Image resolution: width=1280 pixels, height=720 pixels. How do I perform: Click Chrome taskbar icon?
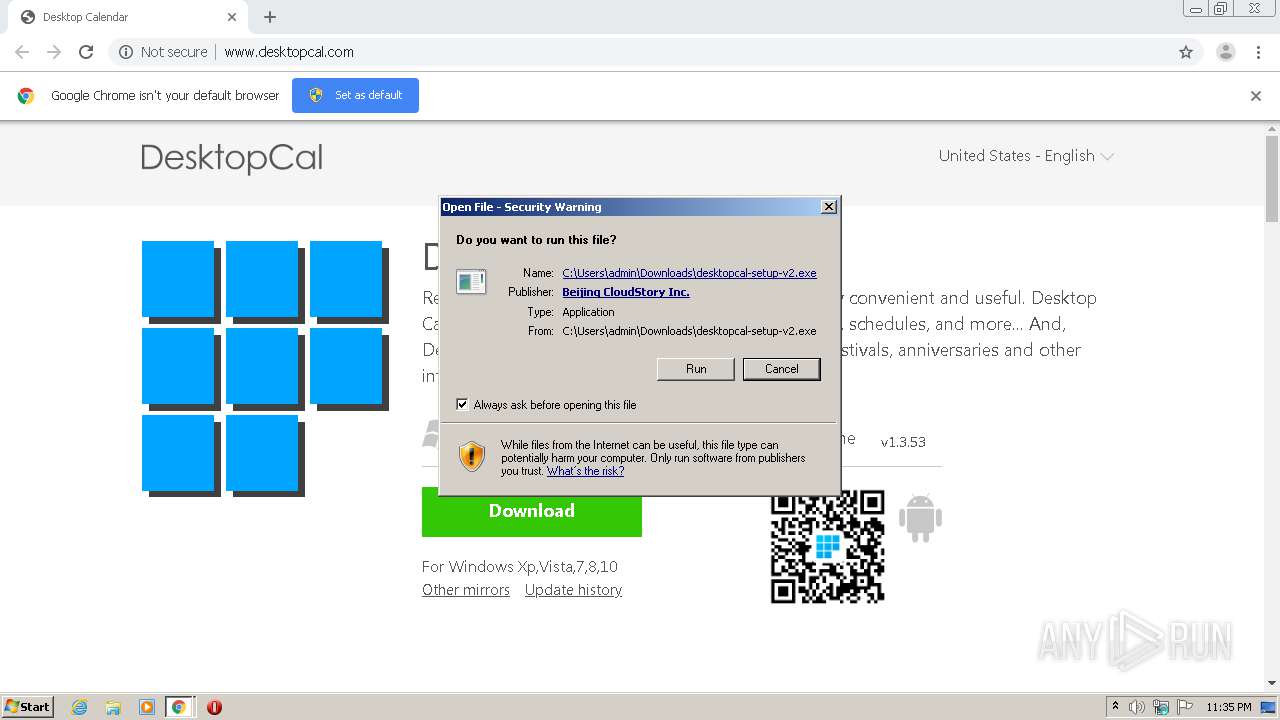point(178,707)
